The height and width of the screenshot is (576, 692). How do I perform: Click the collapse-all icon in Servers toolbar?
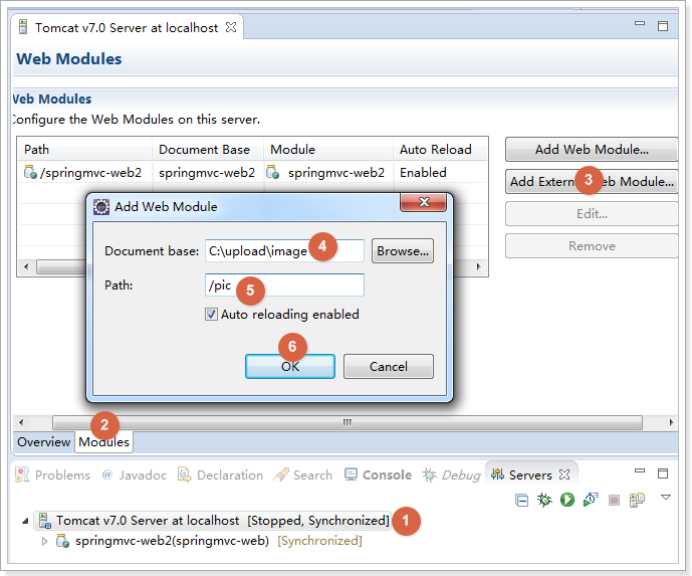click(521, 501)
